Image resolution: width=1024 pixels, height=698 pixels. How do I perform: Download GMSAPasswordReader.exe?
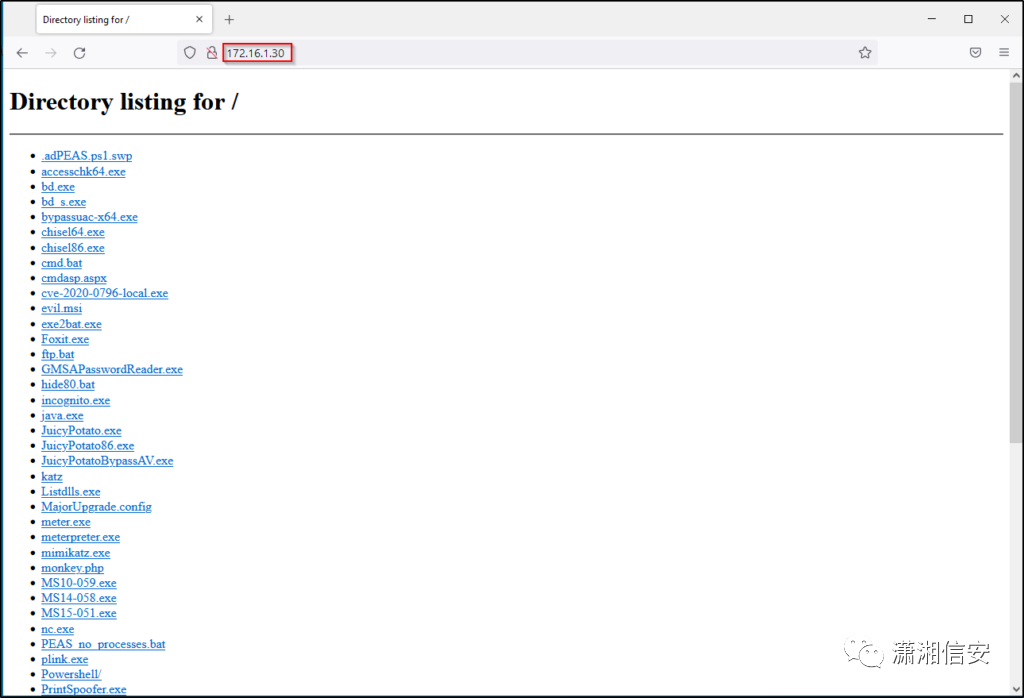coord(112,370)
